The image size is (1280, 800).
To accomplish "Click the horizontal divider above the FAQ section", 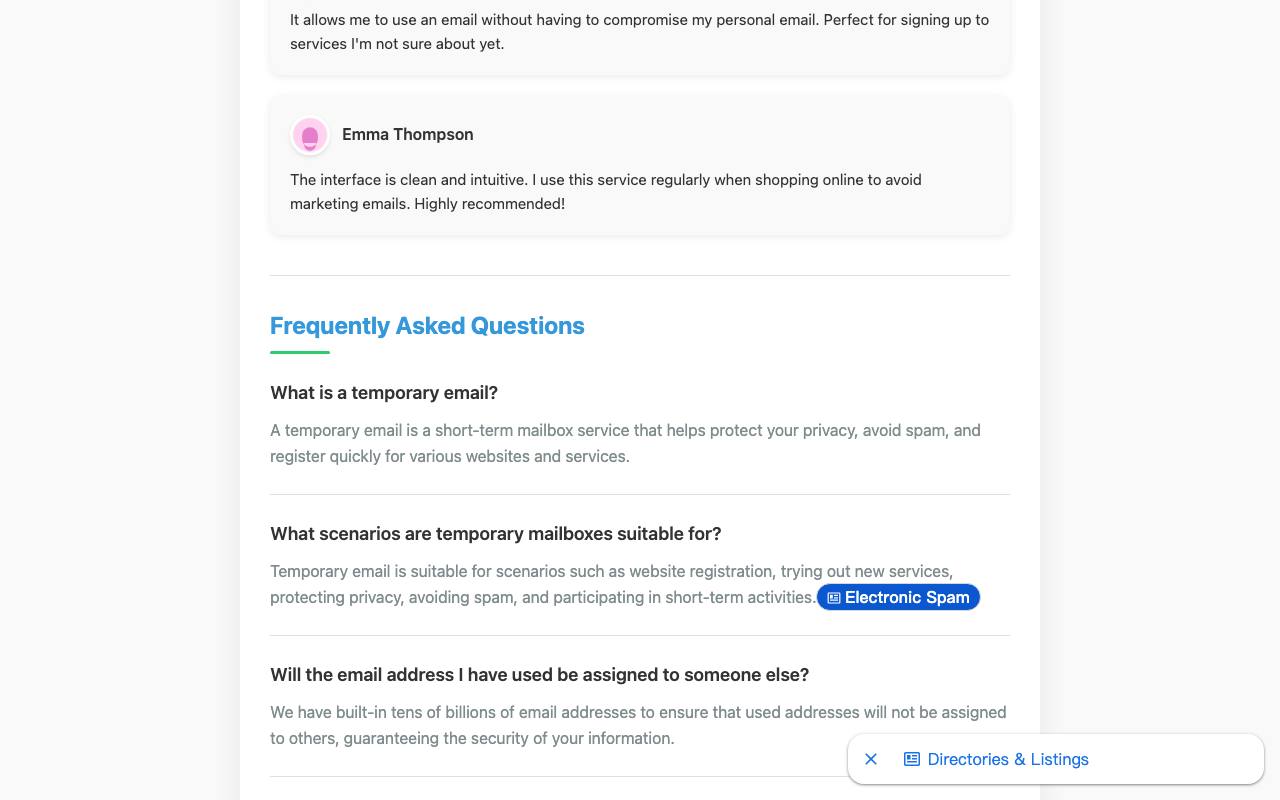I will (640, 275).
